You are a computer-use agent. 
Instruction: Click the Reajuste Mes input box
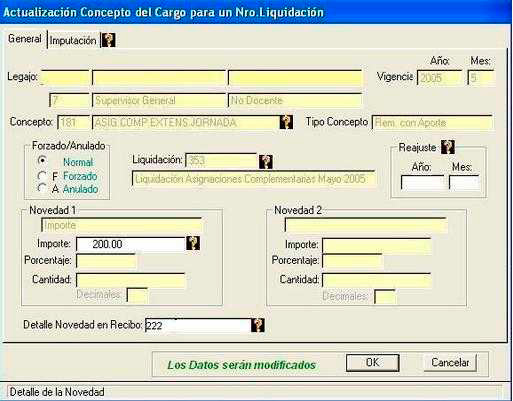pyautogui.click(x=464, y=183)
